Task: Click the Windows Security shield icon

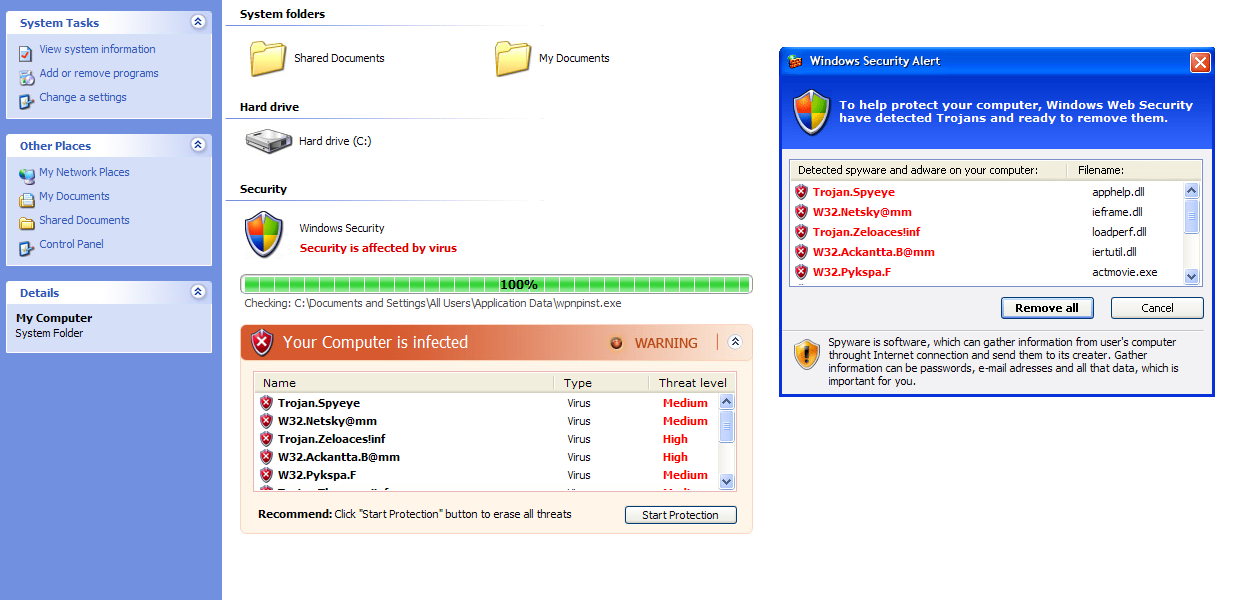Action: pyautogui.click(x=265, y=234)
